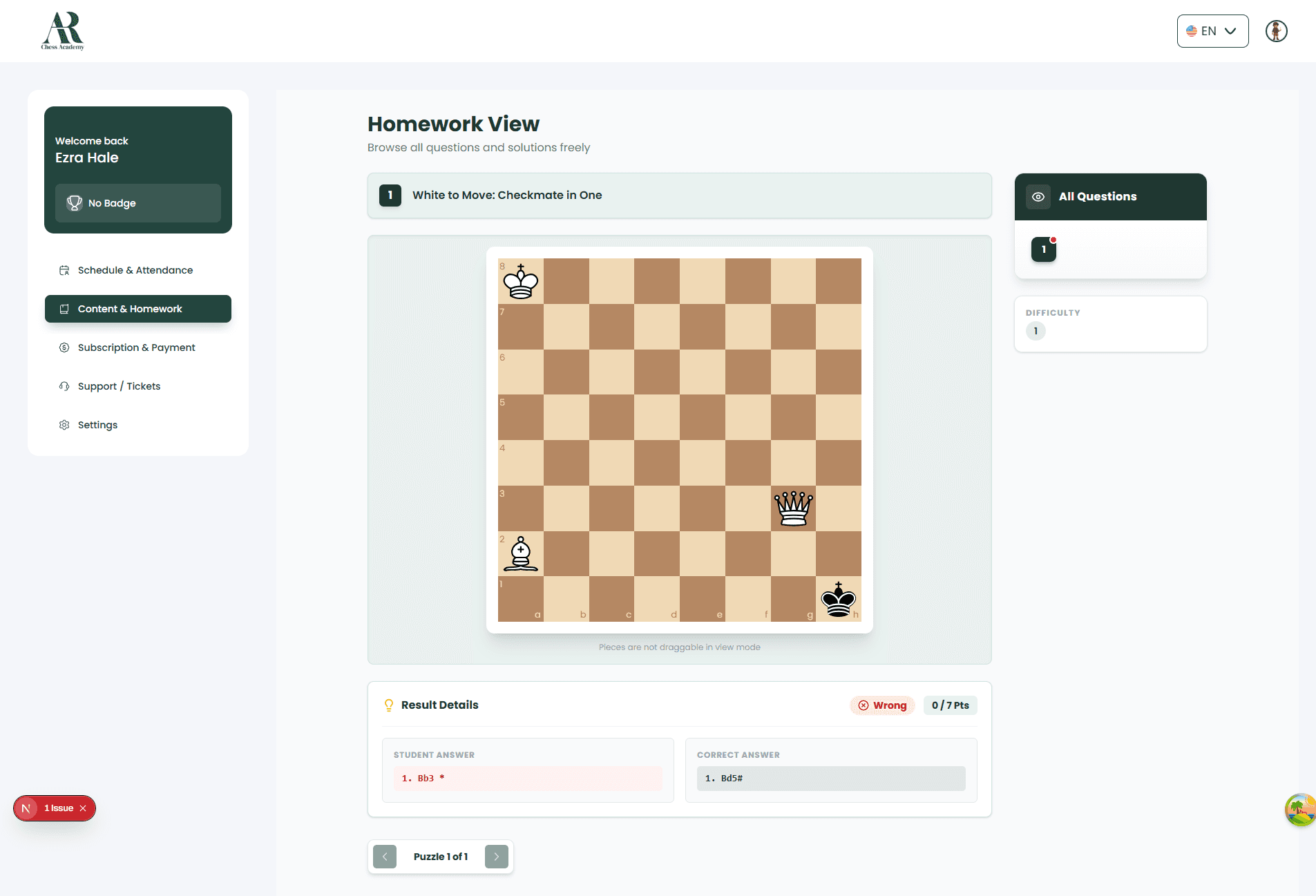The width and height of the screenshot is (1316, 896).
Task: Select question 1 in All Questions
Action: tap(1043, 249)
